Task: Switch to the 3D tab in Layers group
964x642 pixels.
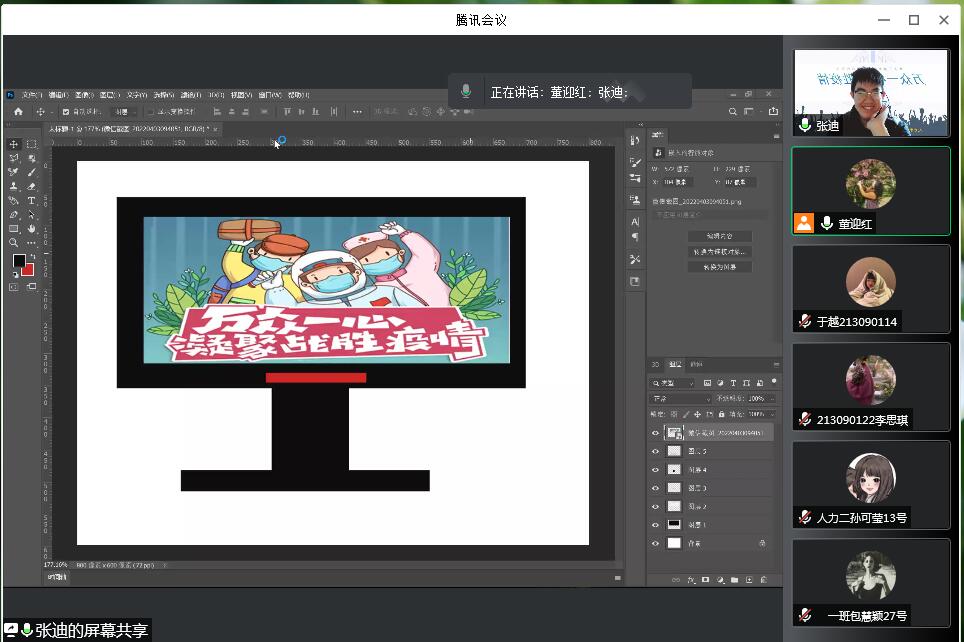Action: 655,365
